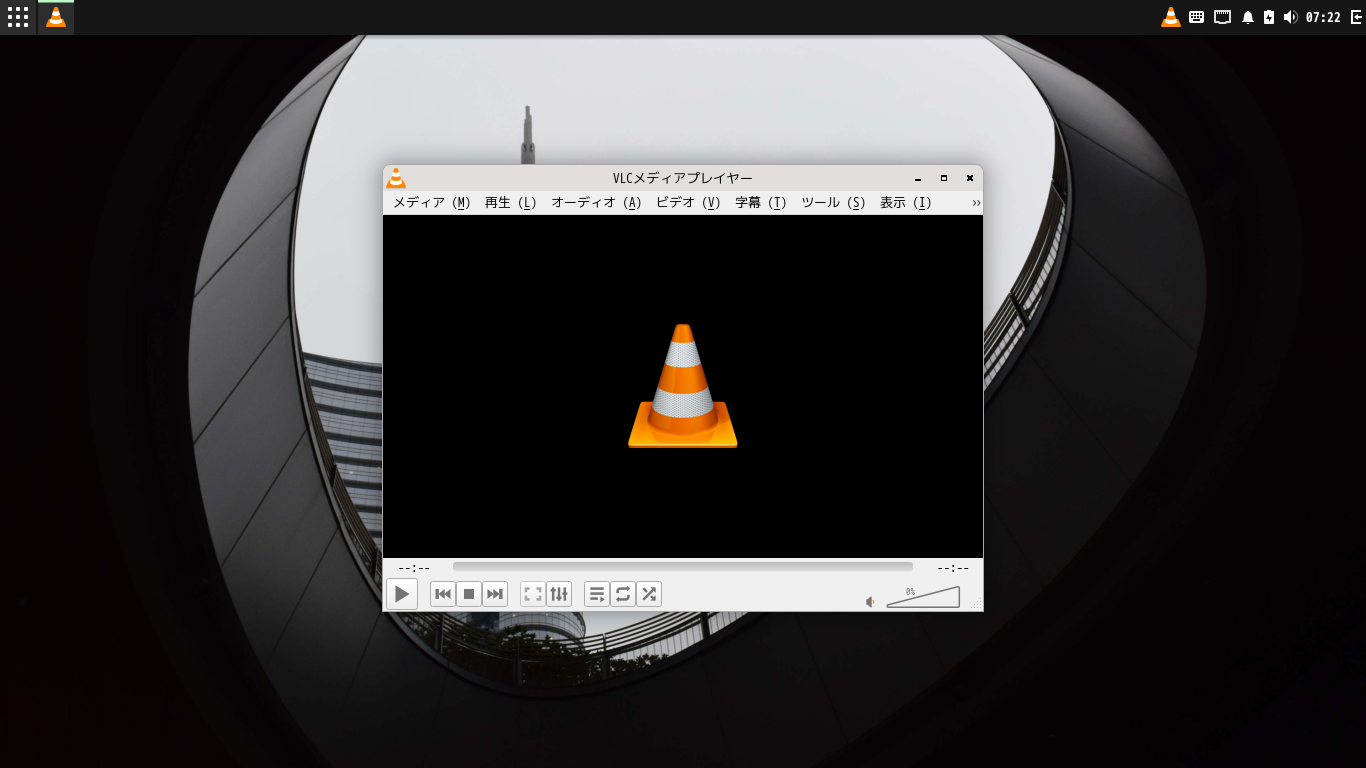Close the VLC media player window
The image size is (1366, 768).
(x=969, y=178)
